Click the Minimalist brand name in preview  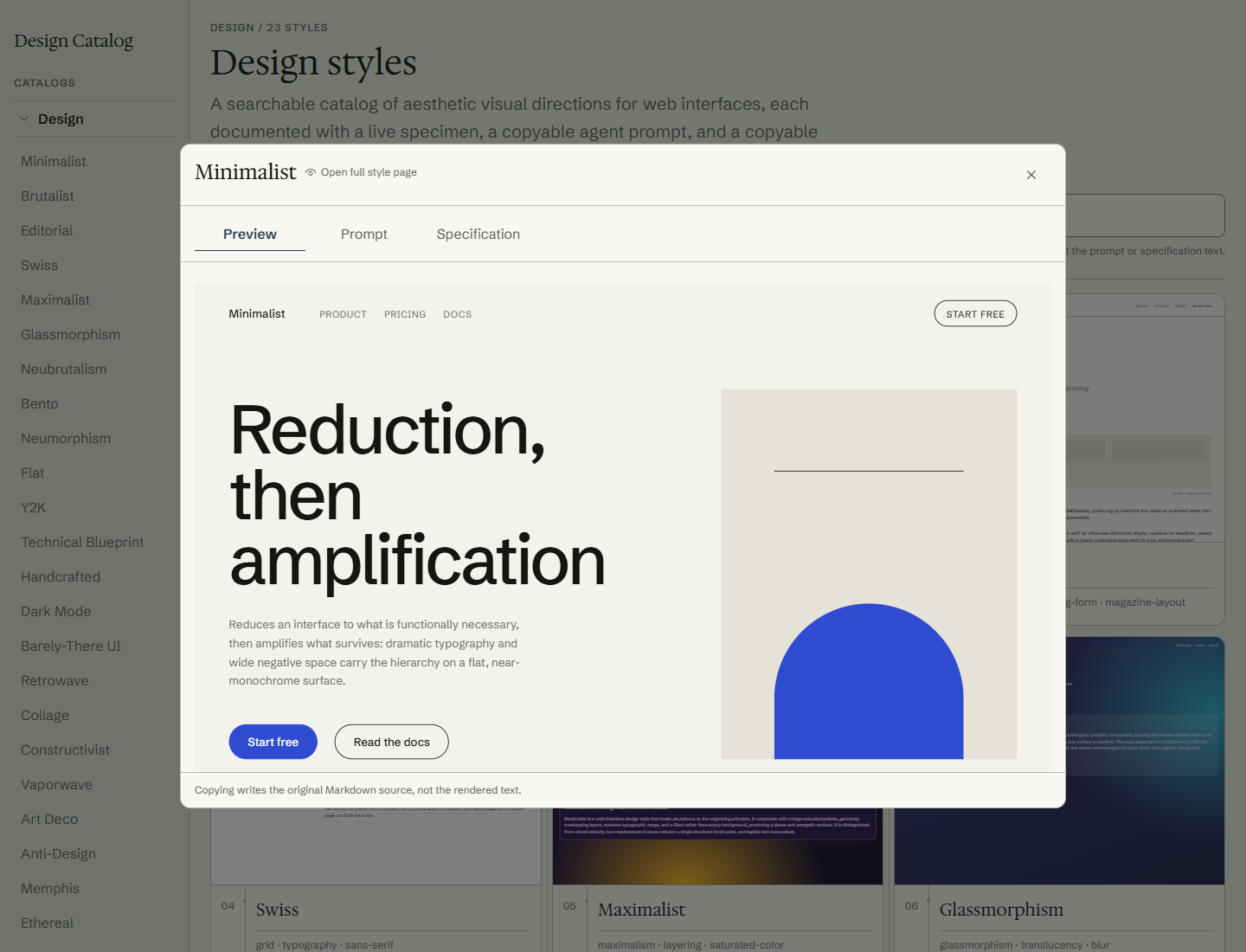click(257, 313)
